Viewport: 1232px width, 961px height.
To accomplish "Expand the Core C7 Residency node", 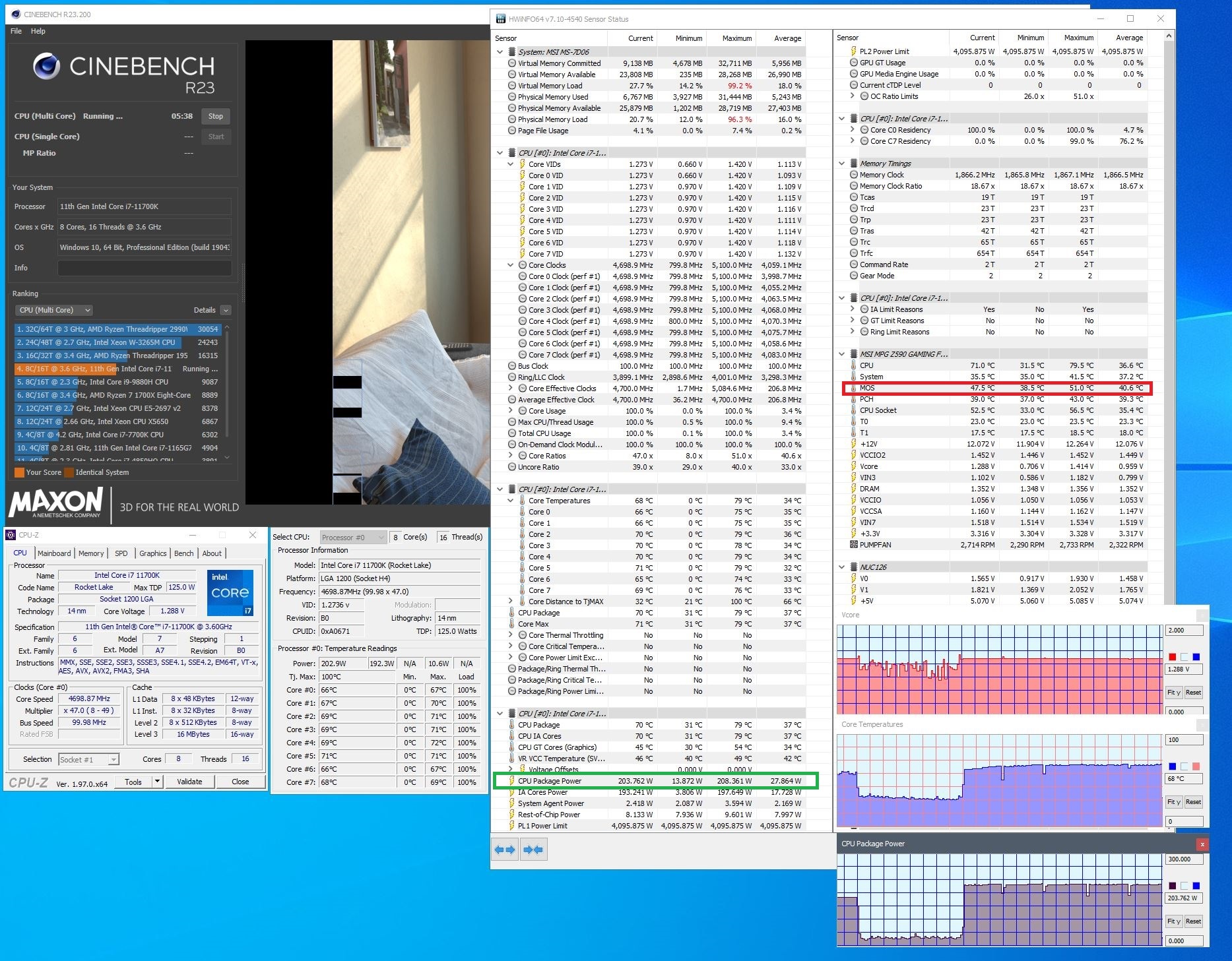I will pyautogui.click(x=852, y=141).
